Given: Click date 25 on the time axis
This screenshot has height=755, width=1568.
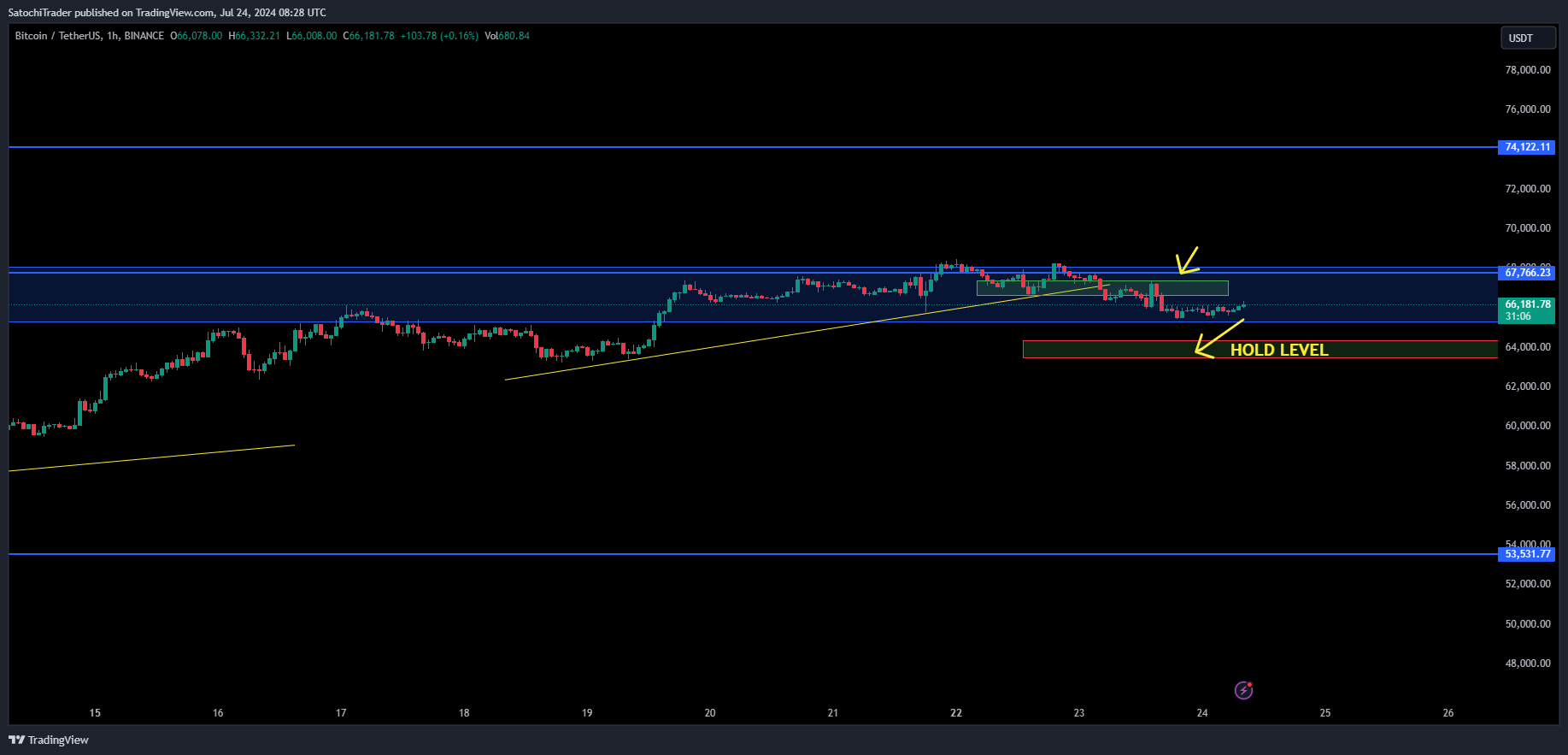Looking at the screenshot, I should click(1325, 713).
